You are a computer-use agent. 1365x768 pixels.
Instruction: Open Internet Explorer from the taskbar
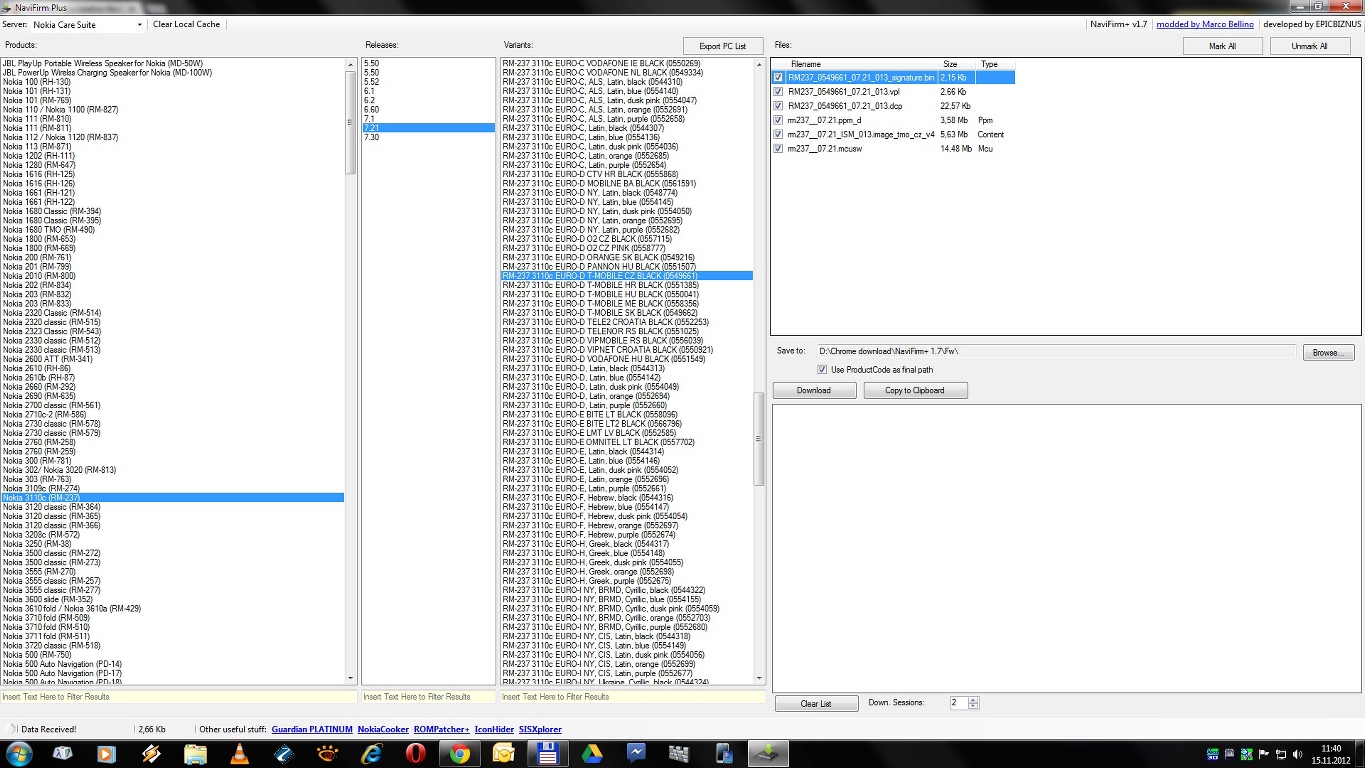[x=371, y=754]
